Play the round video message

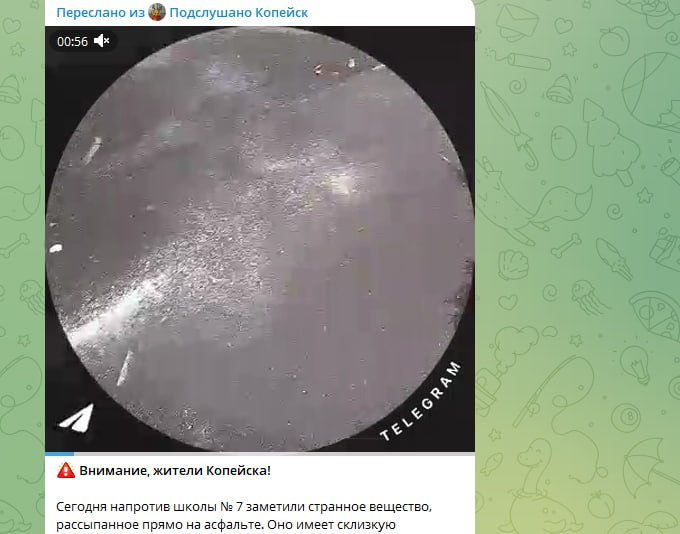(x=260, y=239)
